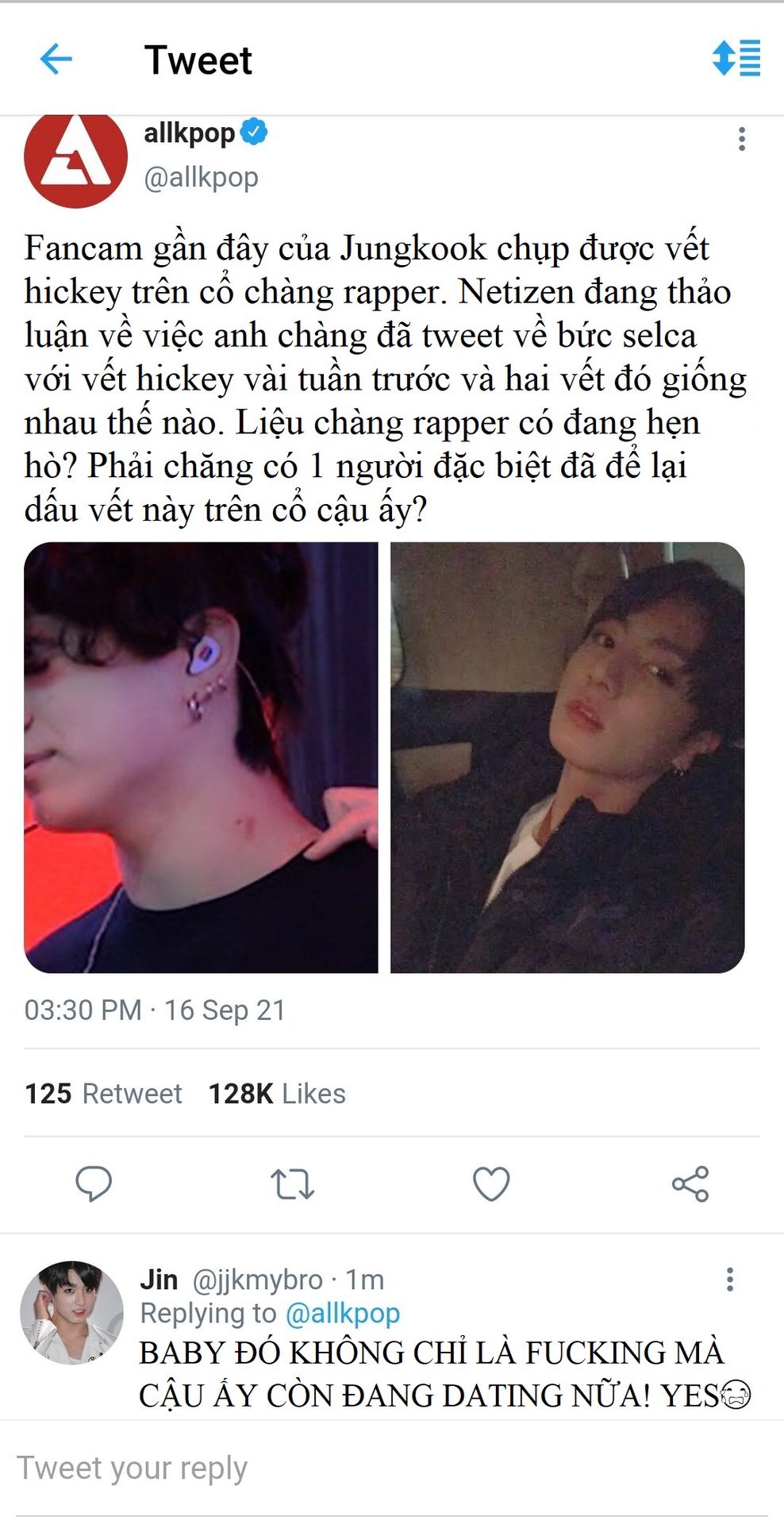Click the reply speech bubble icon

(x=94, y=1183)
